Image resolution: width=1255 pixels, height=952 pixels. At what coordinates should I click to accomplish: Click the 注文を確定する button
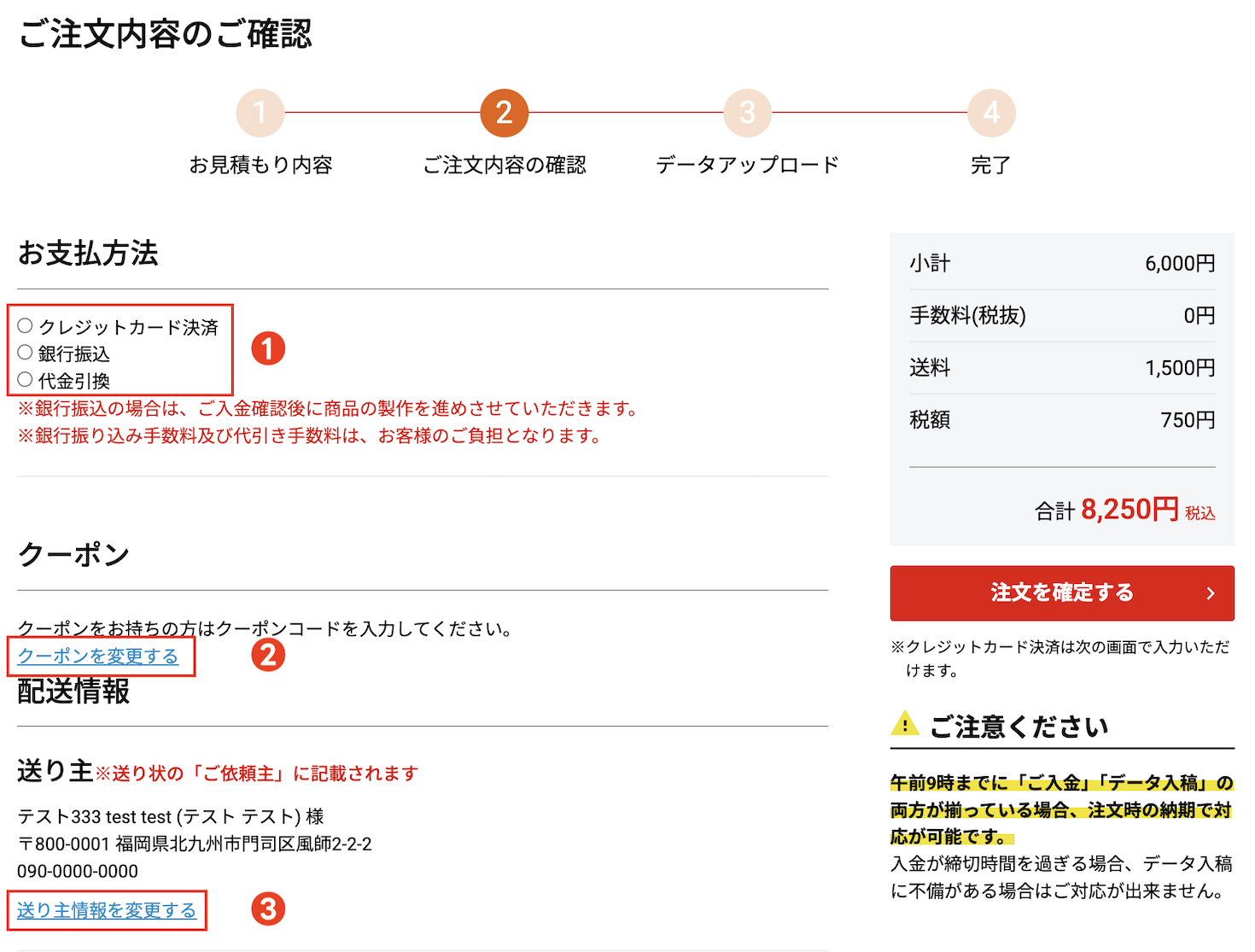(x=1062, y=593)
